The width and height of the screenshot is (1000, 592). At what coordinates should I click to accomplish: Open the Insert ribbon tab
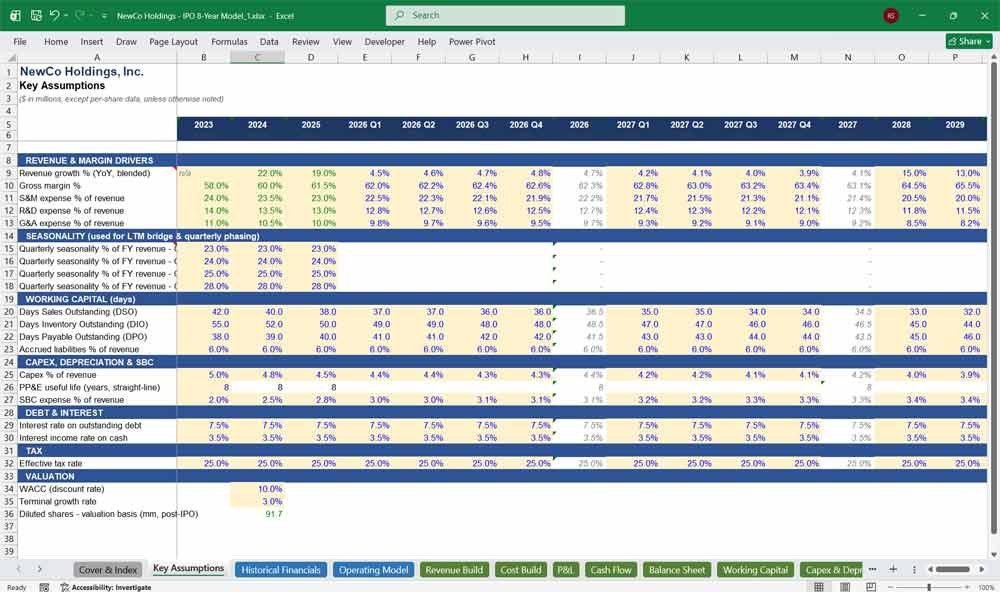(x=91, y=41)
